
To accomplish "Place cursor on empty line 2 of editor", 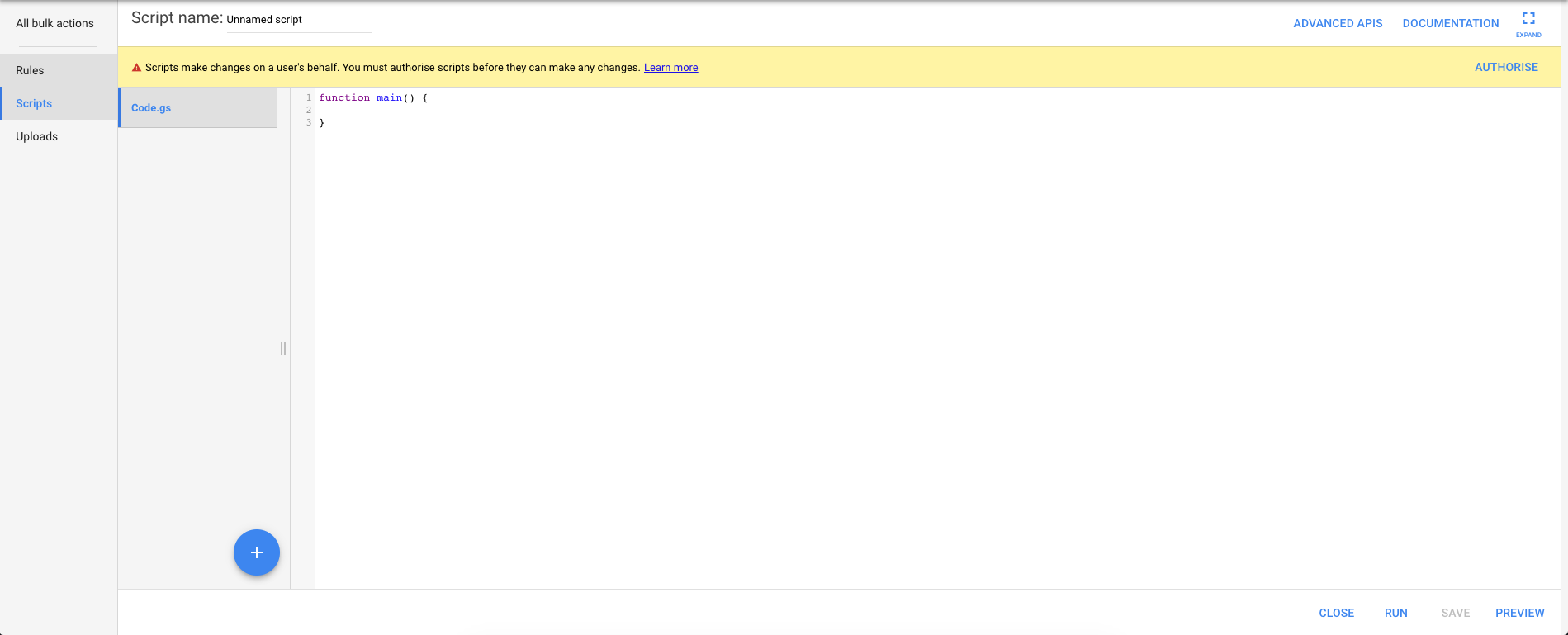I will coord(495,110).
